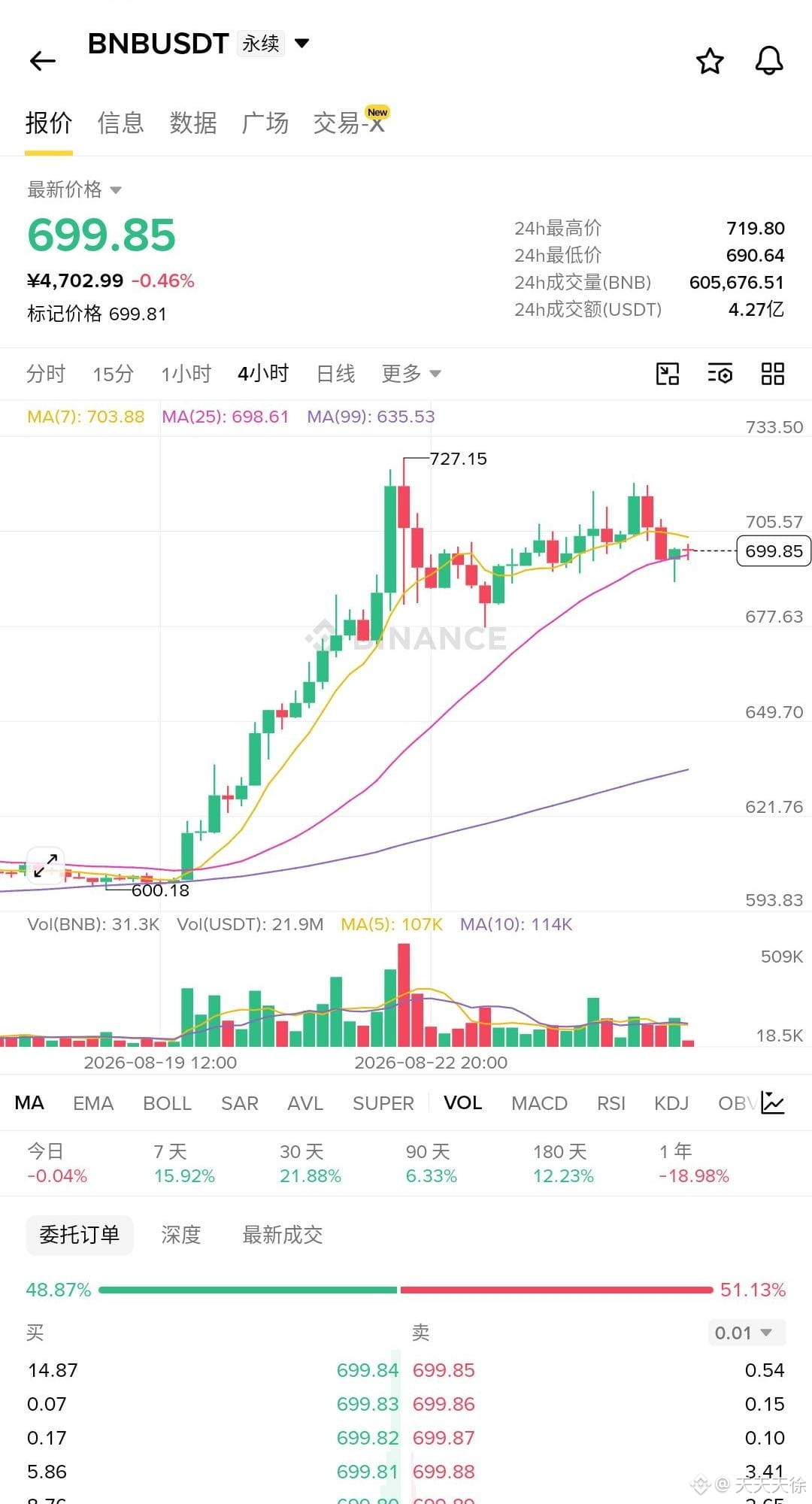
Task: Select 1小时 timeframe
Action: (186, 374)
